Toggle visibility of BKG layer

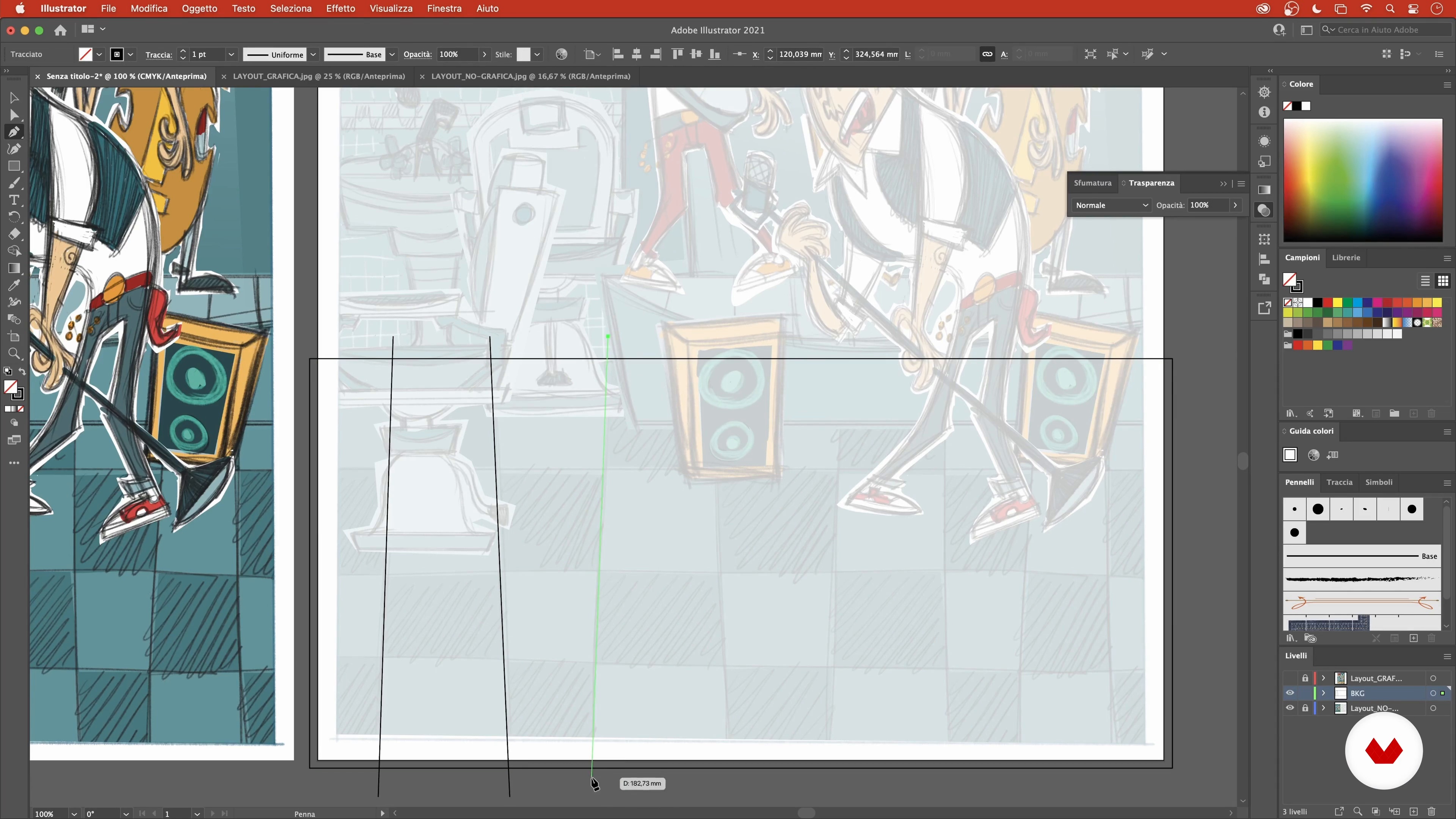point(1290,693)
